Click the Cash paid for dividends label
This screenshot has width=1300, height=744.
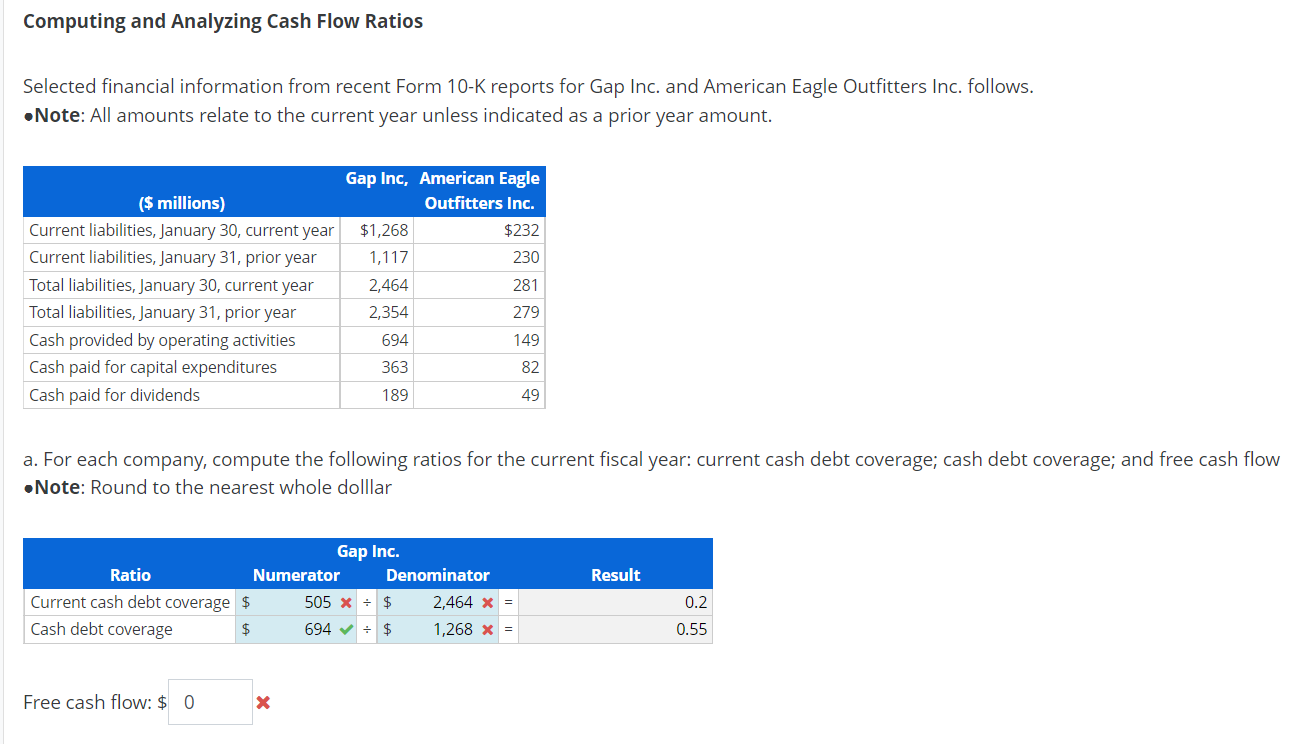115,396
